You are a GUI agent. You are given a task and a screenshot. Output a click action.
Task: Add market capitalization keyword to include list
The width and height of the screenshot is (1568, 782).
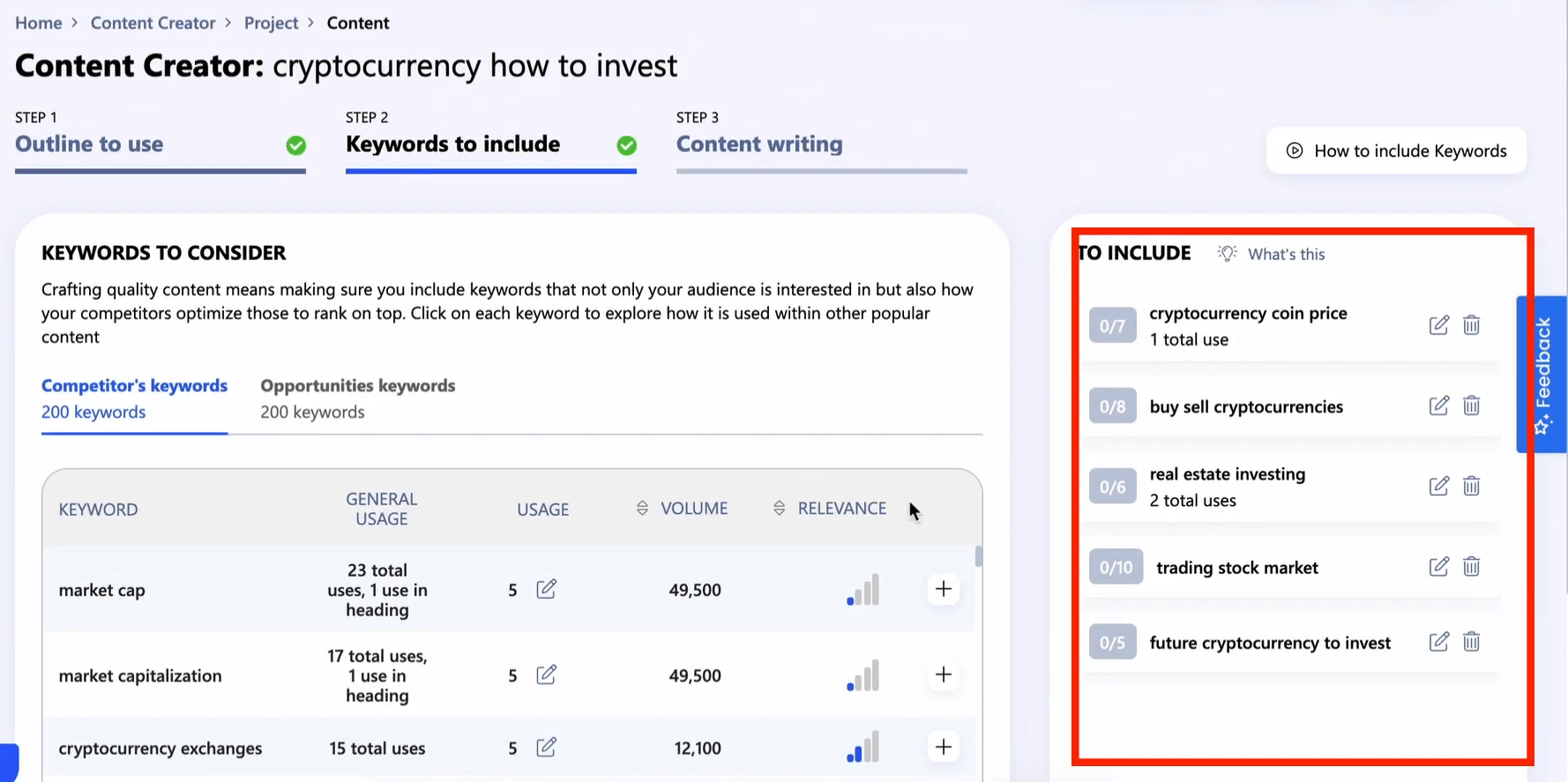click(943, 675)
